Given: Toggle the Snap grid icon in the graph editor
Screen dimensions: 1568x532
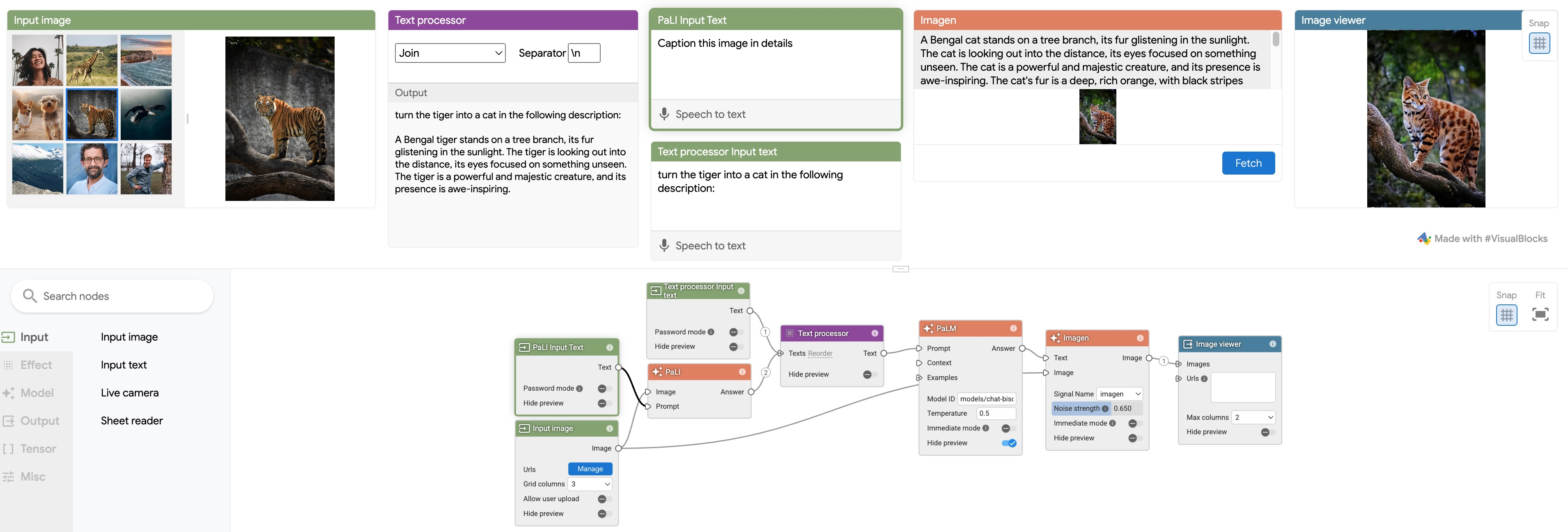Looking at the screenshot, I should coord(1506,315).
